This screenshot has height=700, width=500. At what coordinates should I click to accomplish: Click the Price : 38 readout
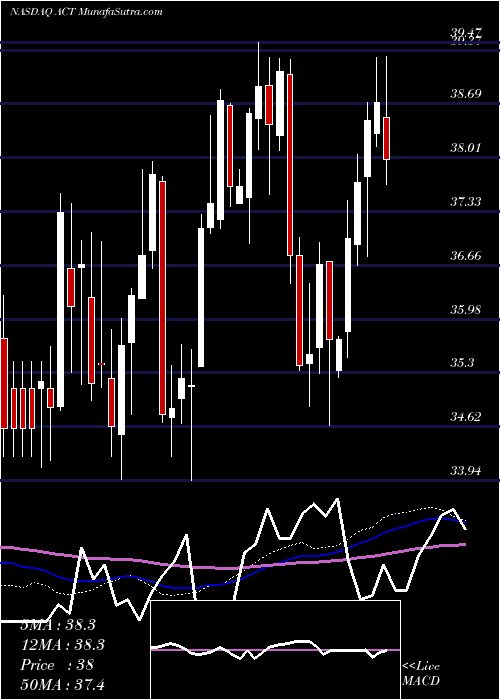(x=57, y=665)
